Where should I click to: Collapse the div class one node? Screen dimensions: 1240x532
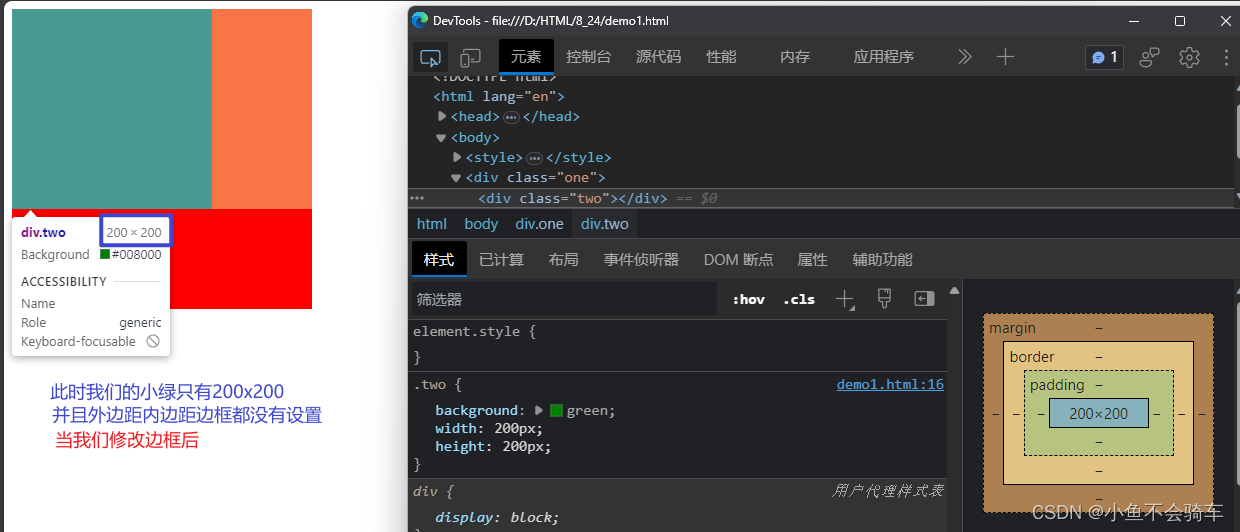click(456, 178)
